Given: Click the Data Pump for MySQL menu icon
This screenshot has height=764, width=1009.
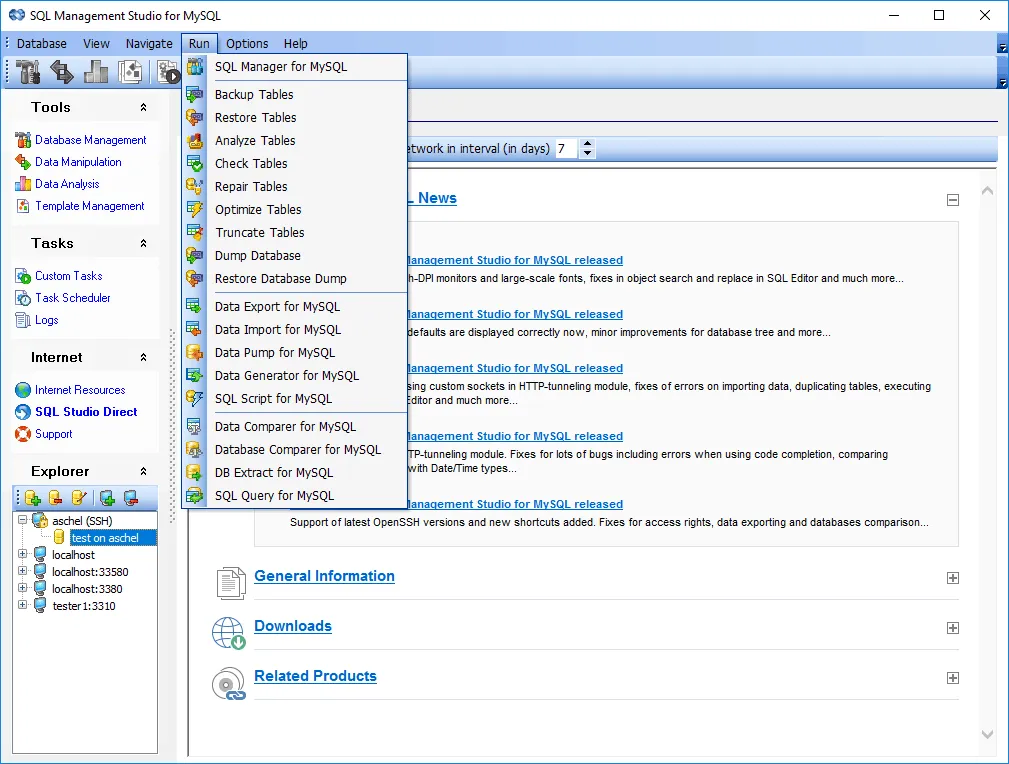Looking at the screenshot, I should pos(194,353).
